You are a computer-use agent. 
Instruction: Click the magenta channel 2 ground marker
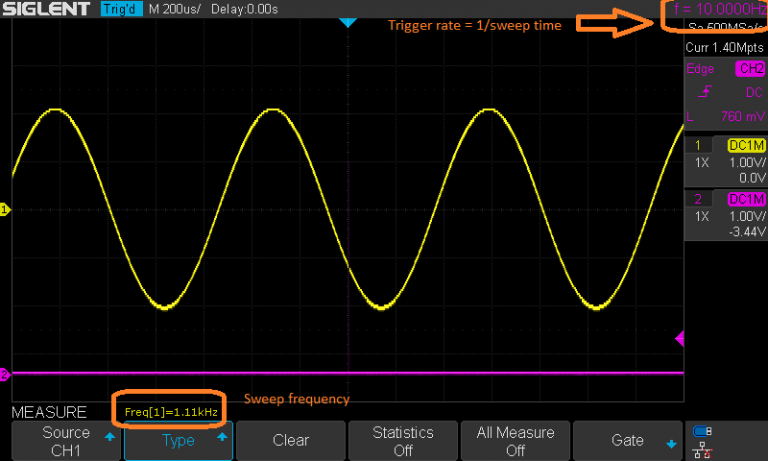5,374
